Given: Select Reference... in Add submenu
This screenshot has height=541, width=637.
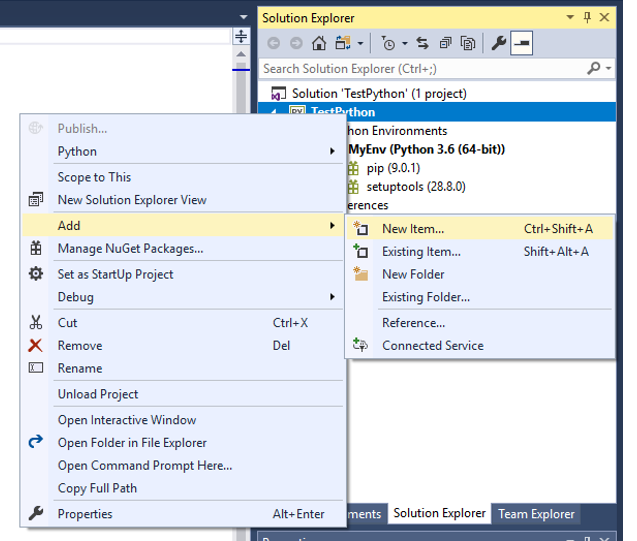Looking at the screenshot, I should (480, 323).
